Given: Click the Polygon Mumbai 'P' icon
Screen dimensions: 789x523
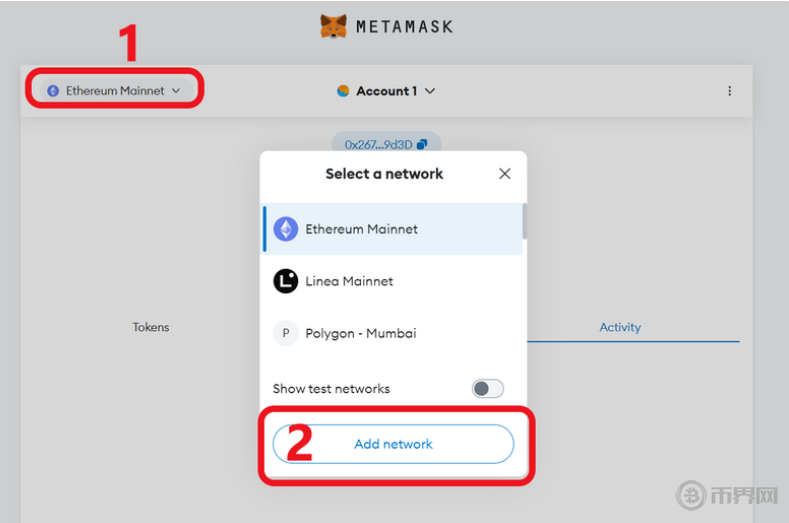Looking at the screenshot, I should (x=286, y=333).
